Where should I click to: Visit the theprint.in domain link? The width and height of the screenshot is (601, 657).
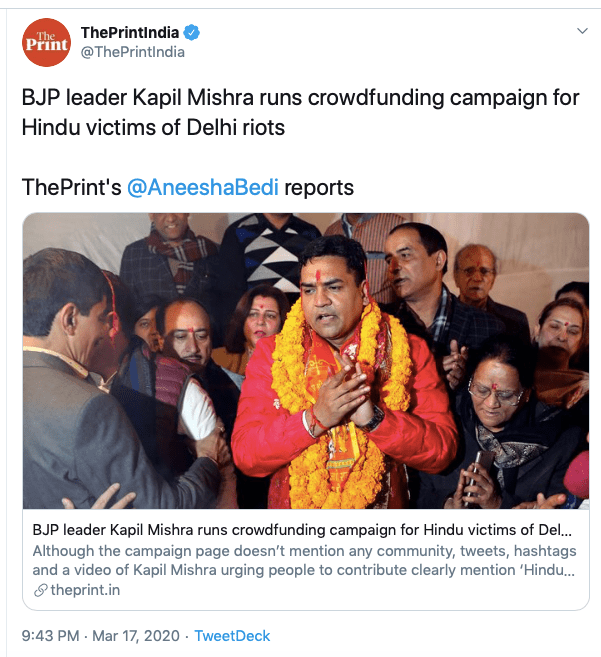coord(78,590)
